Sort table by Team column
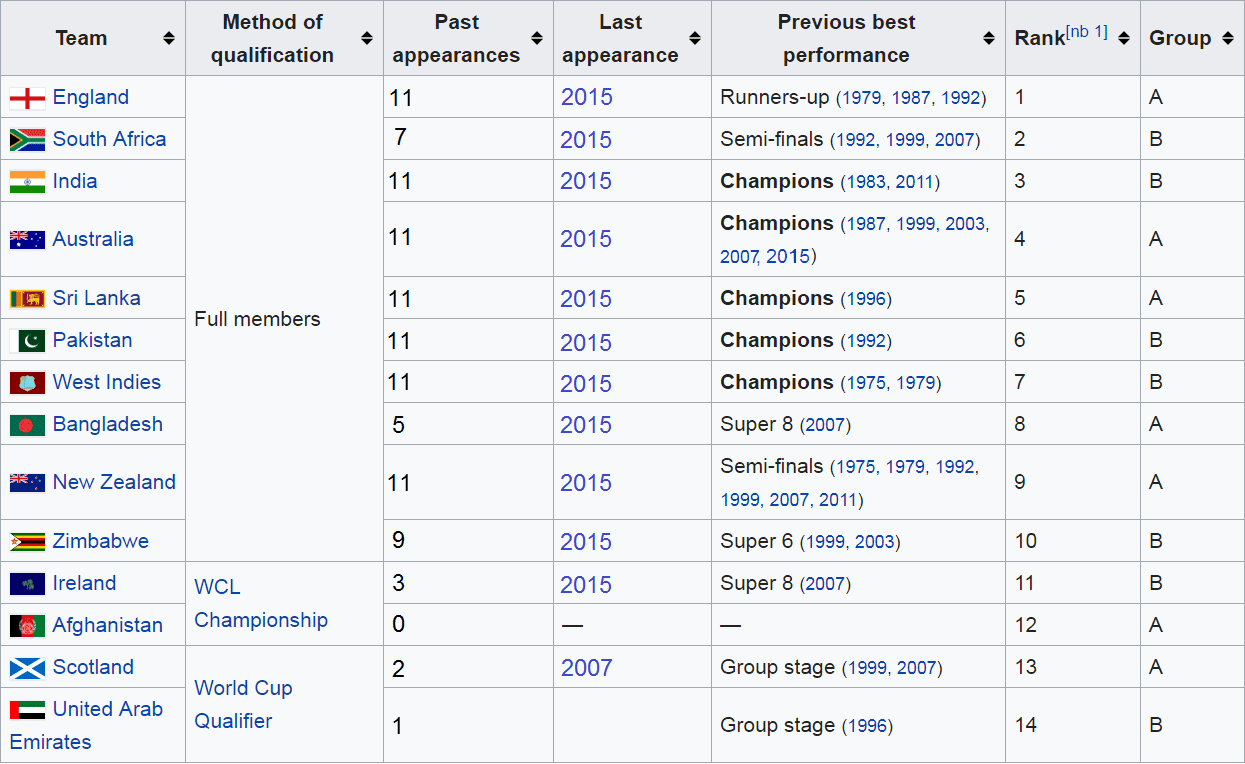Viewport: 1245px width, 764px height. coord(168,38)
